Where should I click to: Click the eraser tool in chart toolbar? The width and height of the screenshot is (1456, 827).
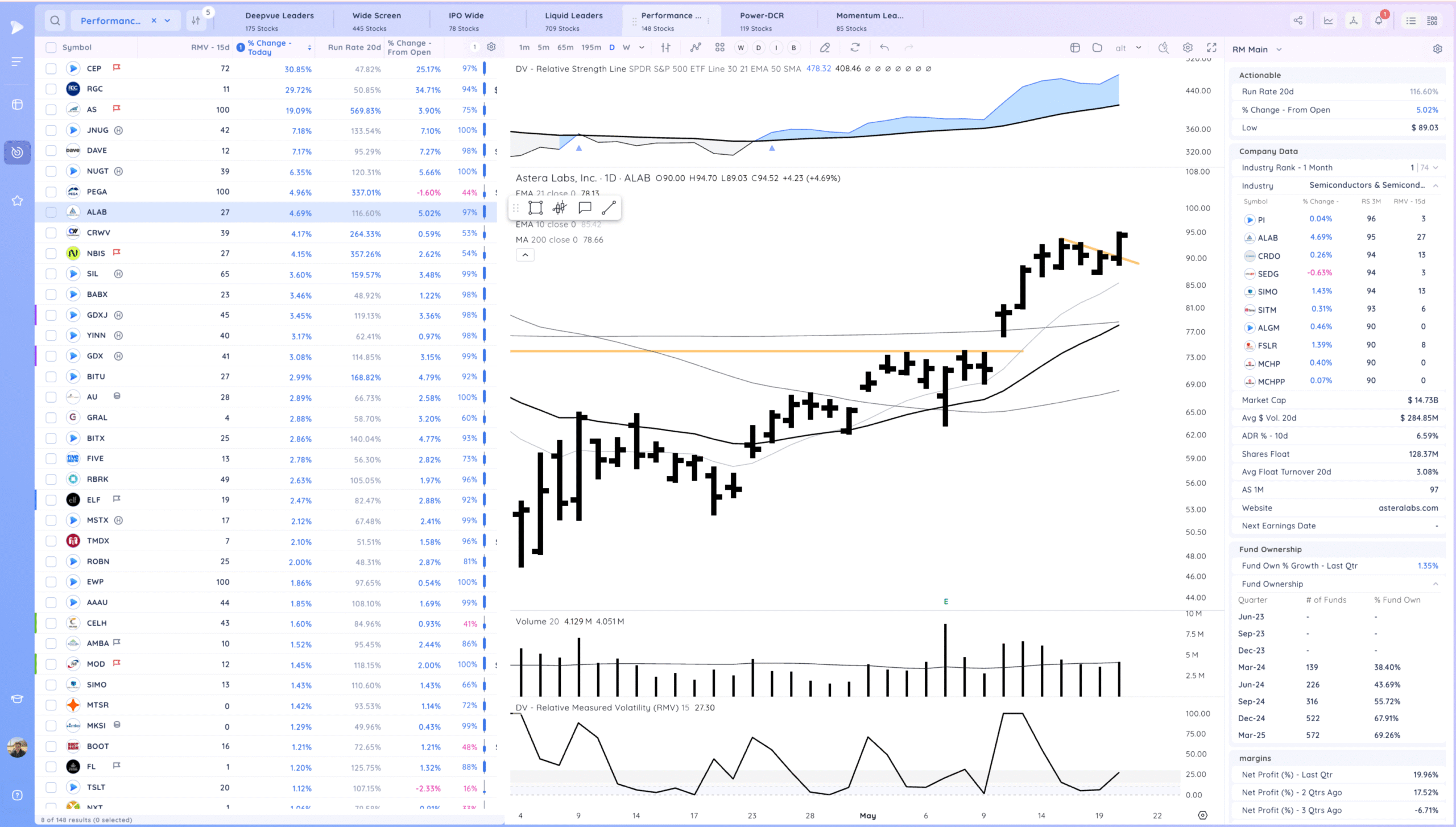[825, 48]
